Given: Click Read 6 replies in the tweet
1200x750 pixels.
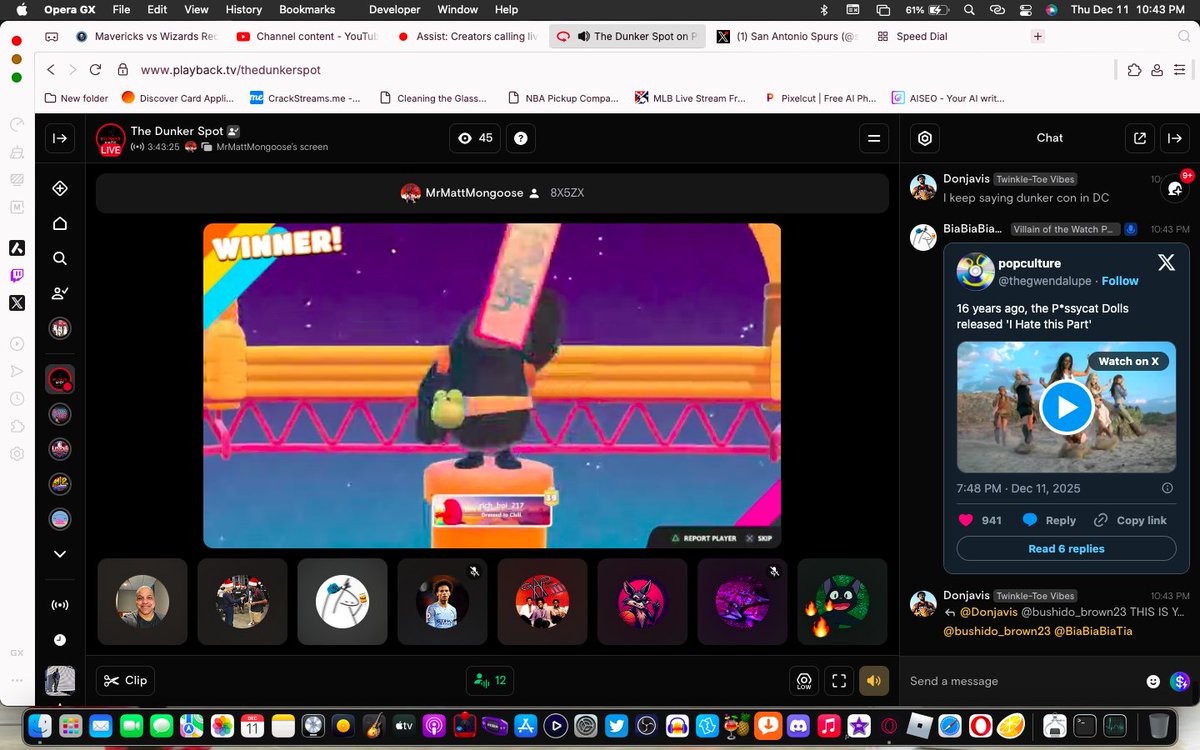Looking at the screenshot, I should tap(1066, 548).
